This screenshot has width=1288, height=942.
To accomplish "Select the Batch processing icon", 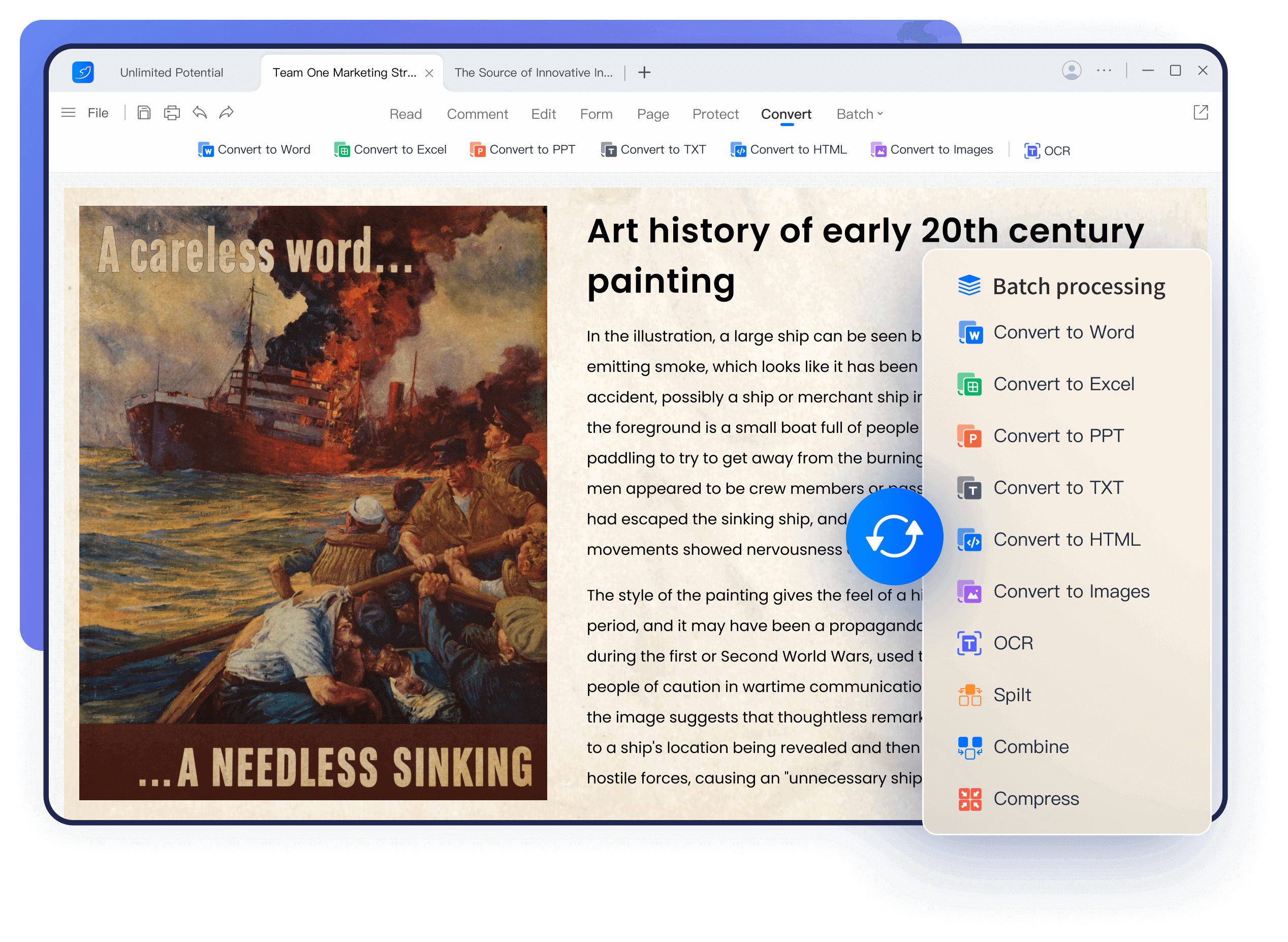I will [968, 285].
